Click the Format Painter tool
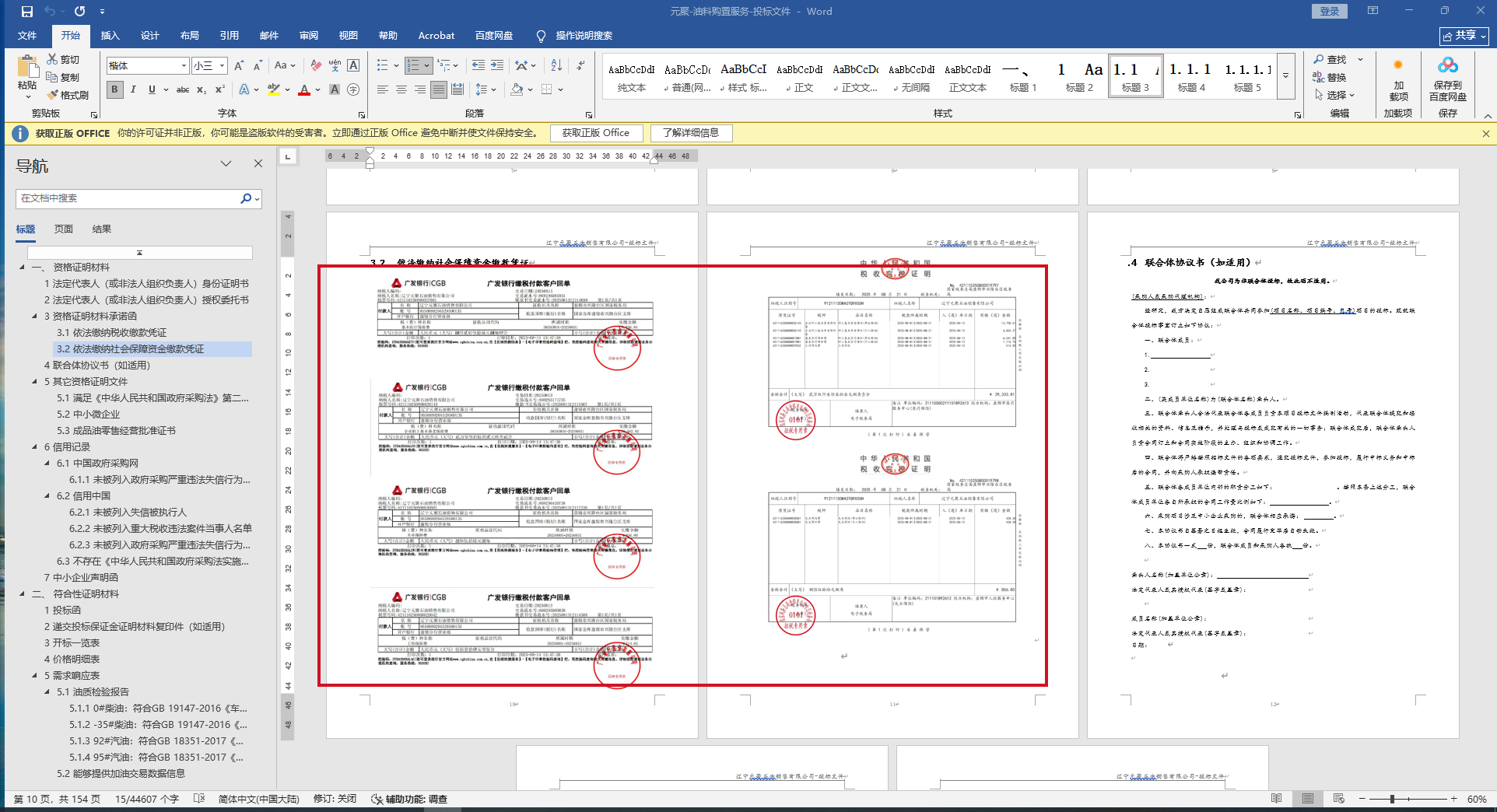 coord(68,95)
